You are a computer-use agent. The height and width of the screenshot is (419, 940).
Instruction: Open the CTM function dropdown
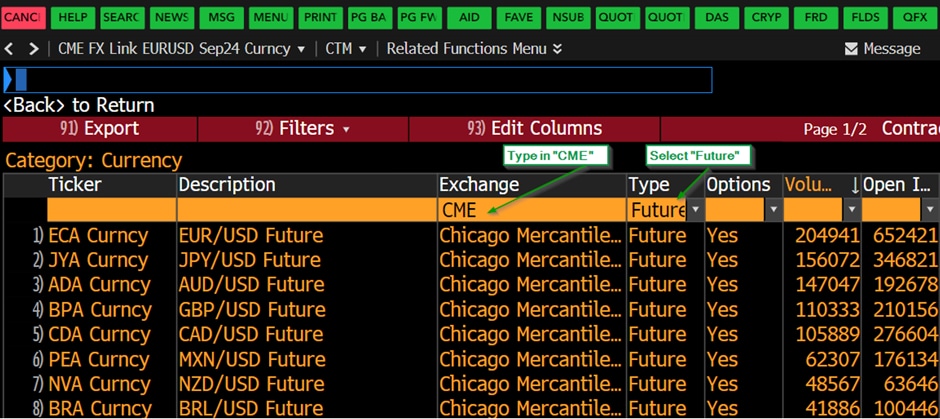pyautogui.click(x=346, y=49)
